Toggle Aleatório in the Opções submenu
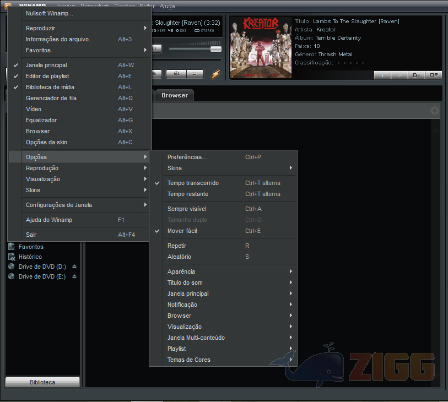The height and width of the screenshot is (402, 448). [224, 257]
